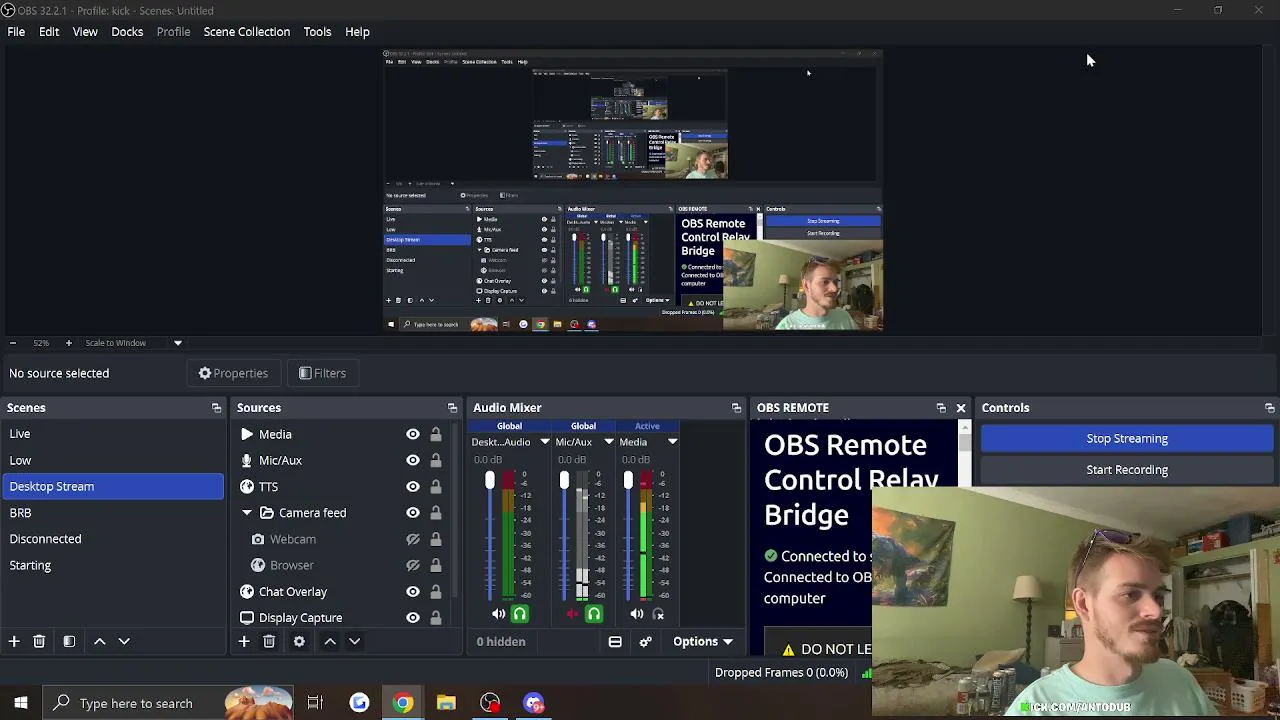Show the Browser source

[412, 565]
